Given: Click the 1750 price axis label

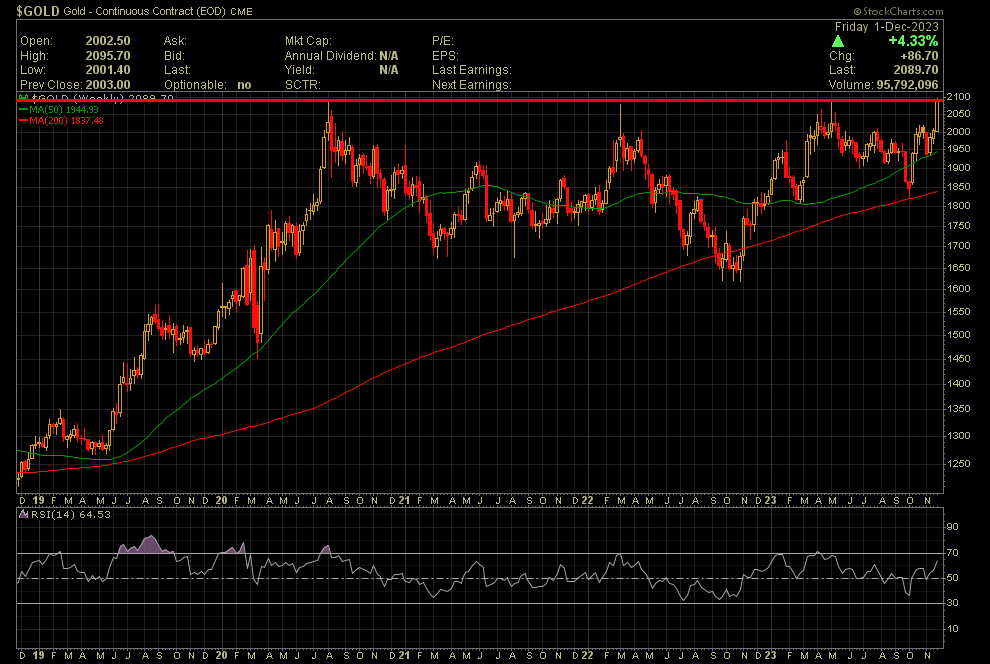Looking at the screenshot, I should coord(958,225).
